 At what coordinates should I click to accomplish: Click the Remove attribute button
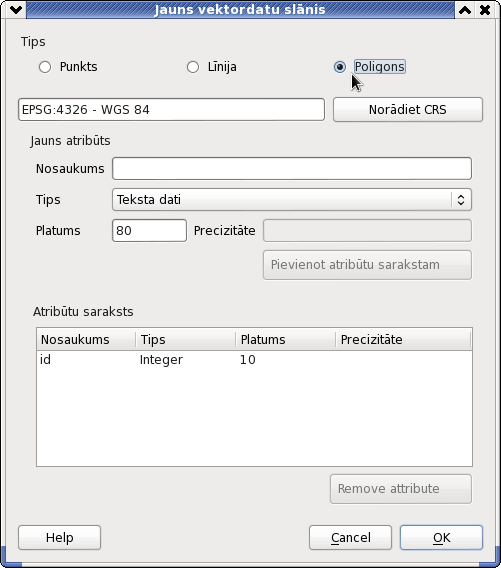point(401,489)
